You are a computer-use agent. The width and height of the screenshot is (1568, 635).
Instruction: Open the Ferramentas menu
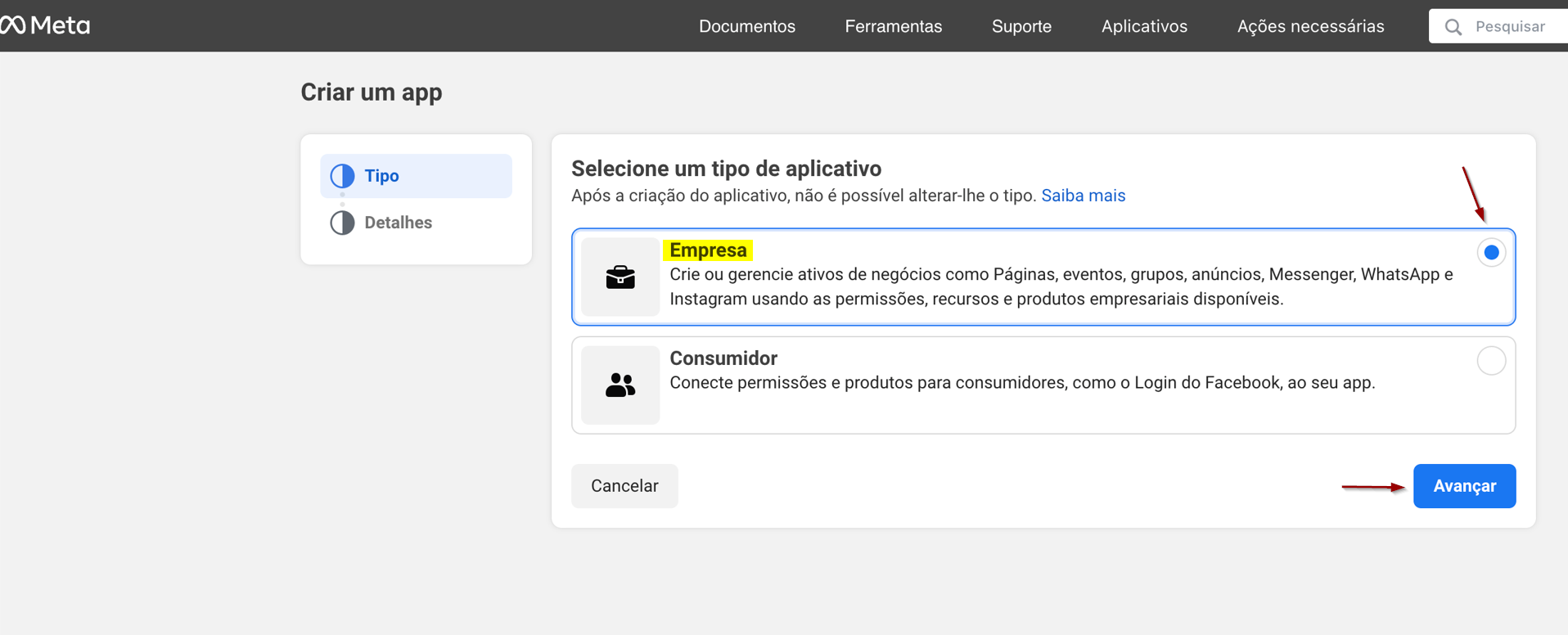point(893,26)
